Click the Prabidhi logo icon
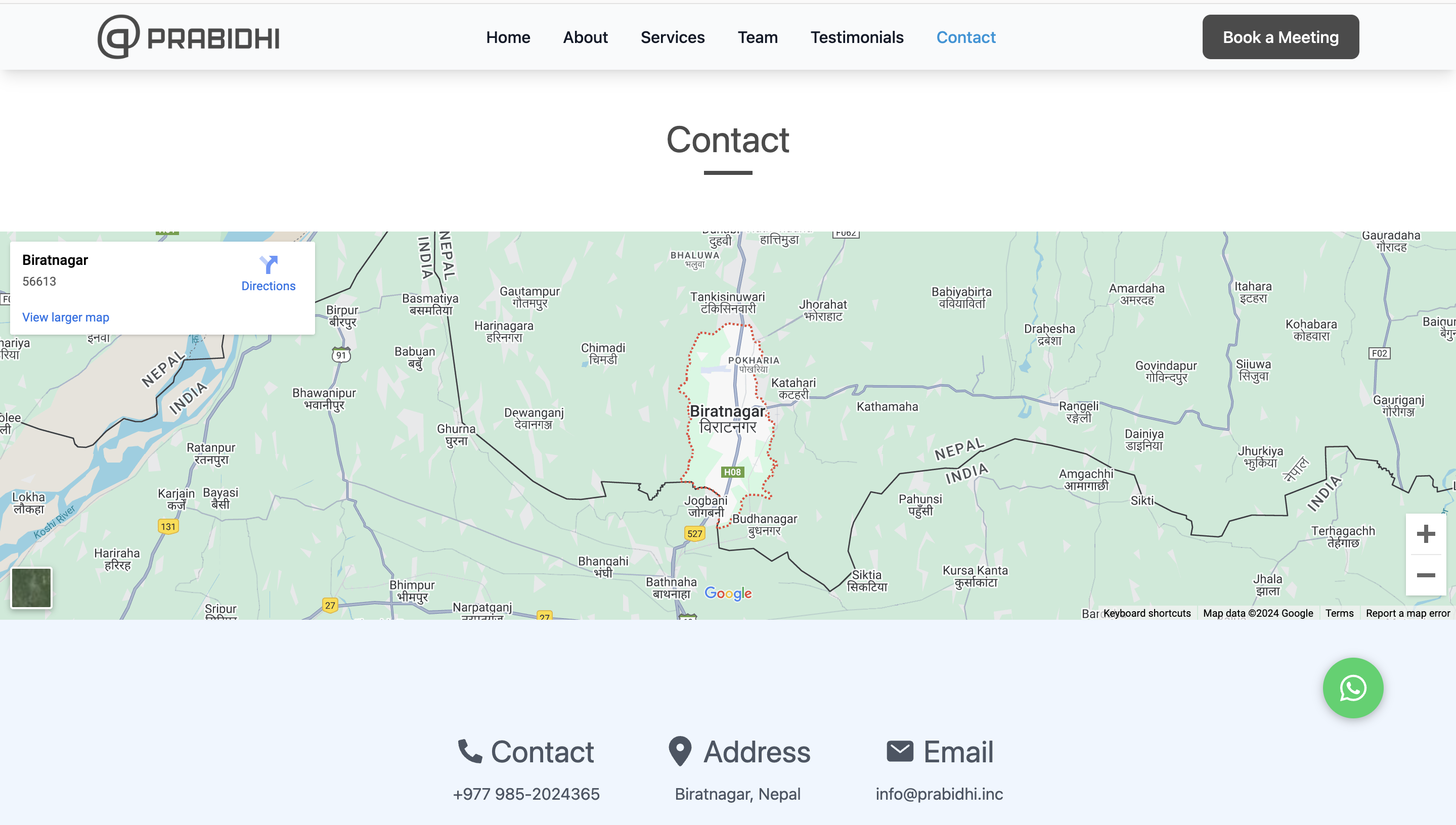This screenshot has width=1456, height=825. (x=118, y=37)
